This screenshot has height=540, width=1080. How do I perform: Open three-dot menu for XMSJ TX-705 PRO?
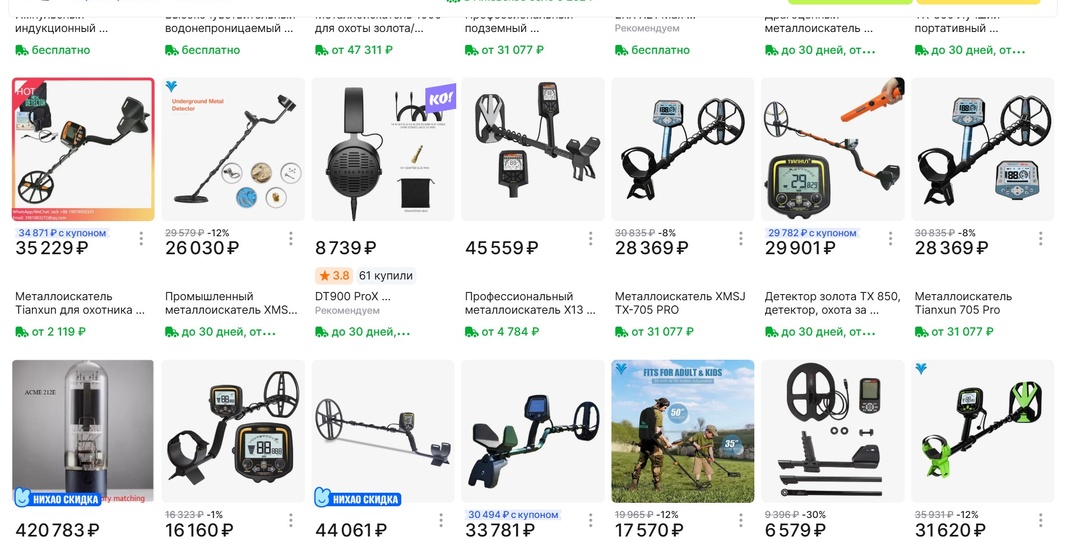tap(741, 238)
